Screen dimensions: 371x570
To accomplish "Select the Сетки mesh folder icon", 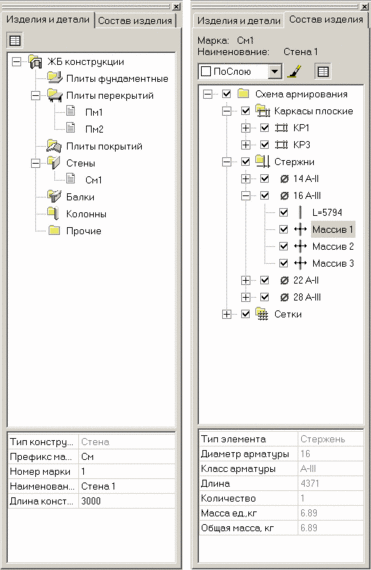I will coord(262,314).
